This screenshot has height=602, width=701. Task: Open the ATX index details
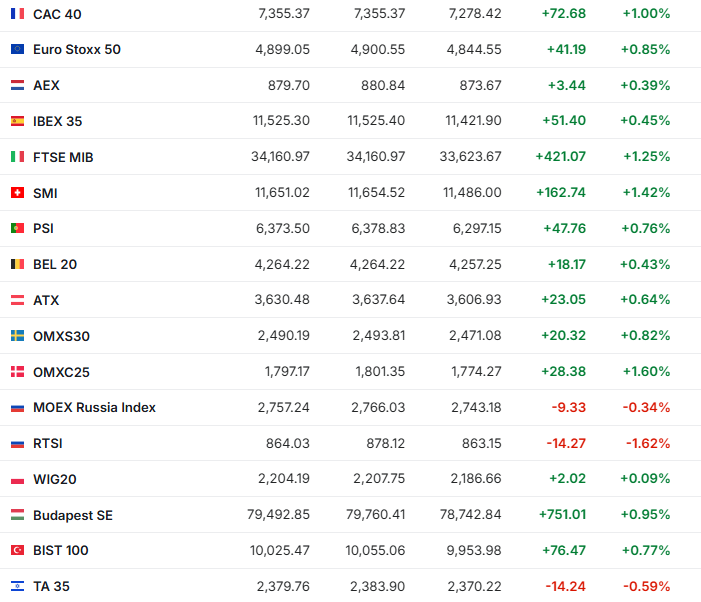[46, 300]
